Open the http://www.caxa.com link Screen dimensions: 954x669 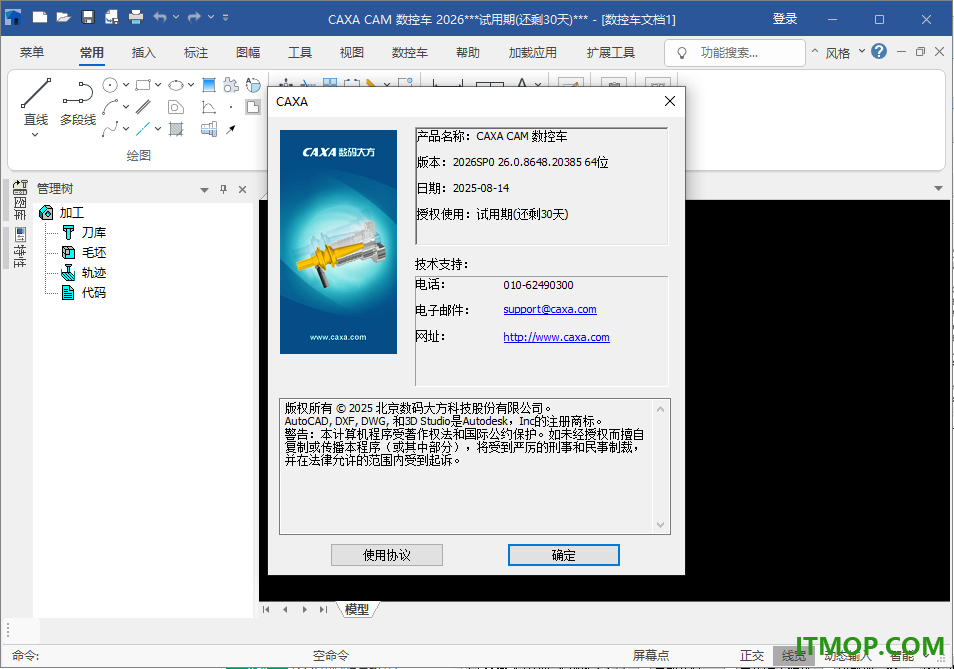pos(556,338)
